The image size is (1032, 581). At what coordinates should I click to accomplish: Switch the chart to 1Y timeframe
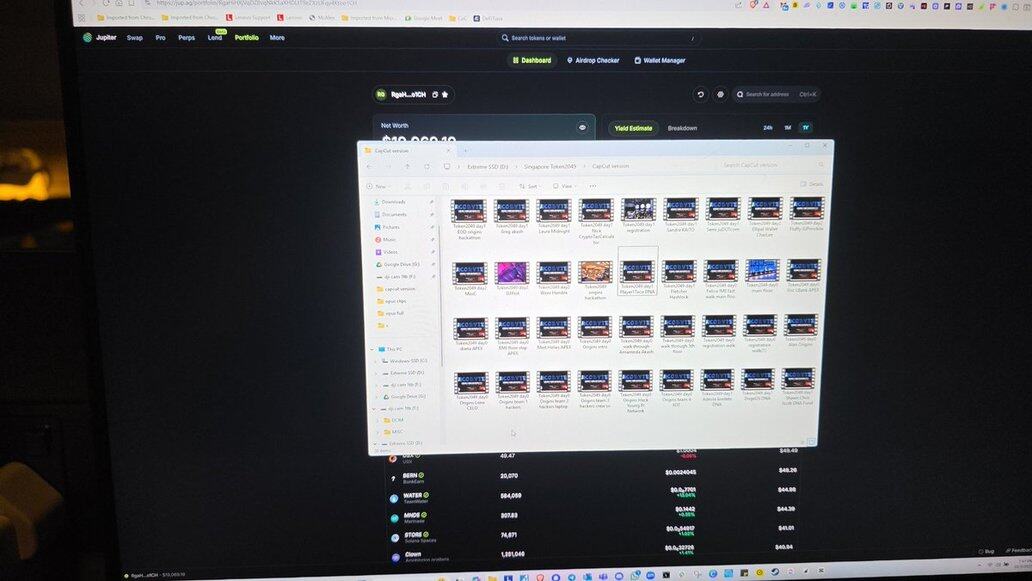(x=805, y=128)
